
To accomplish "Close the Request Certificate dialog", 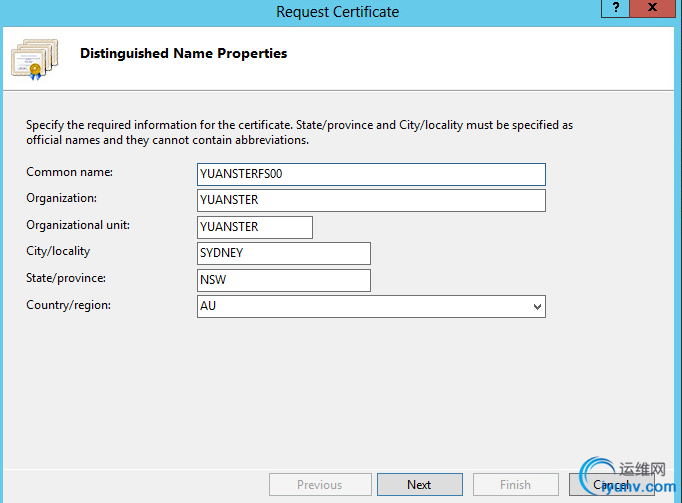I will coord(655,8).
